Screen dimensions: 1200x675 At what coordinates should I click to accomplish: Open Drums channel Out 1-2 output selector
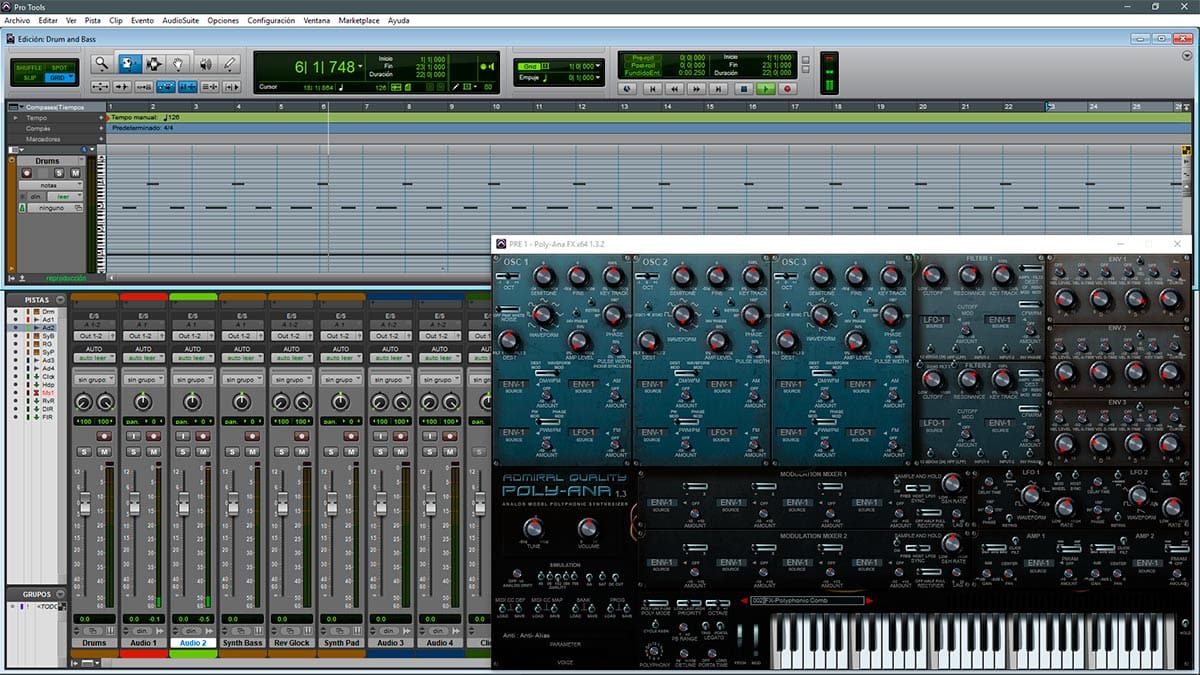click(94, 336)
